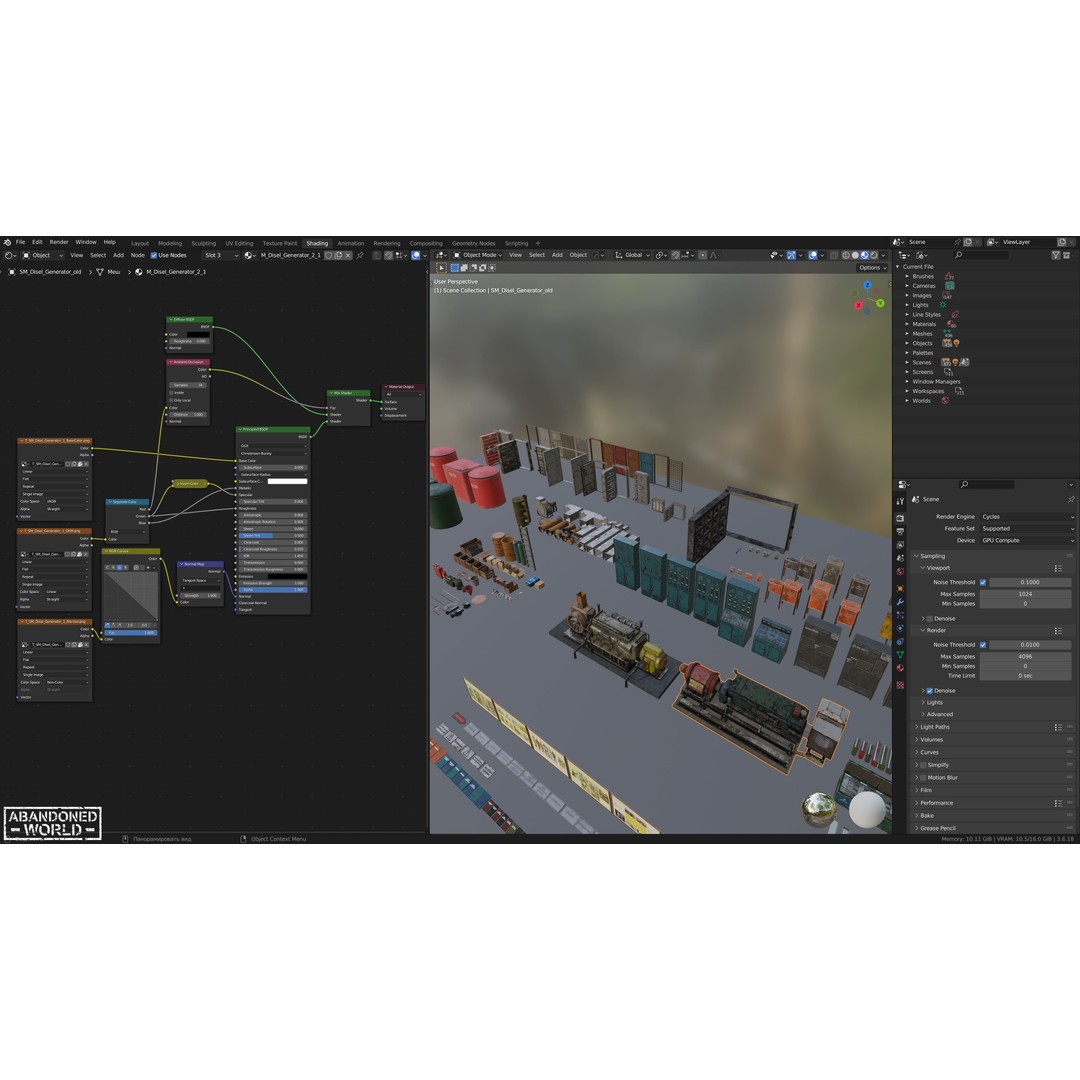Open the Render menu
The width and height of the screenshot is (1080, 1080).
(x=59, y=242)
